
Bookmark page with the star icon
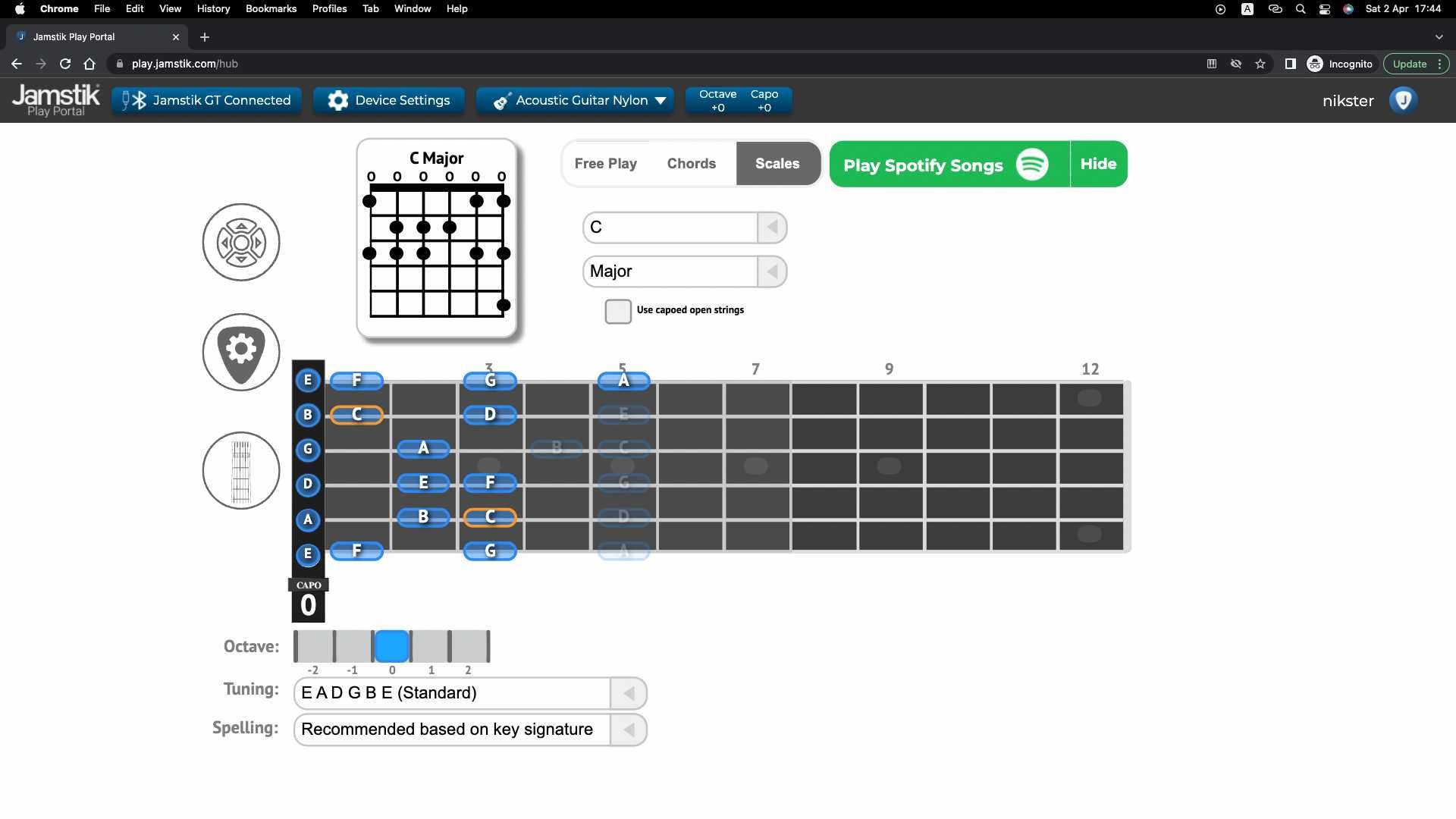pos(1260,64)
